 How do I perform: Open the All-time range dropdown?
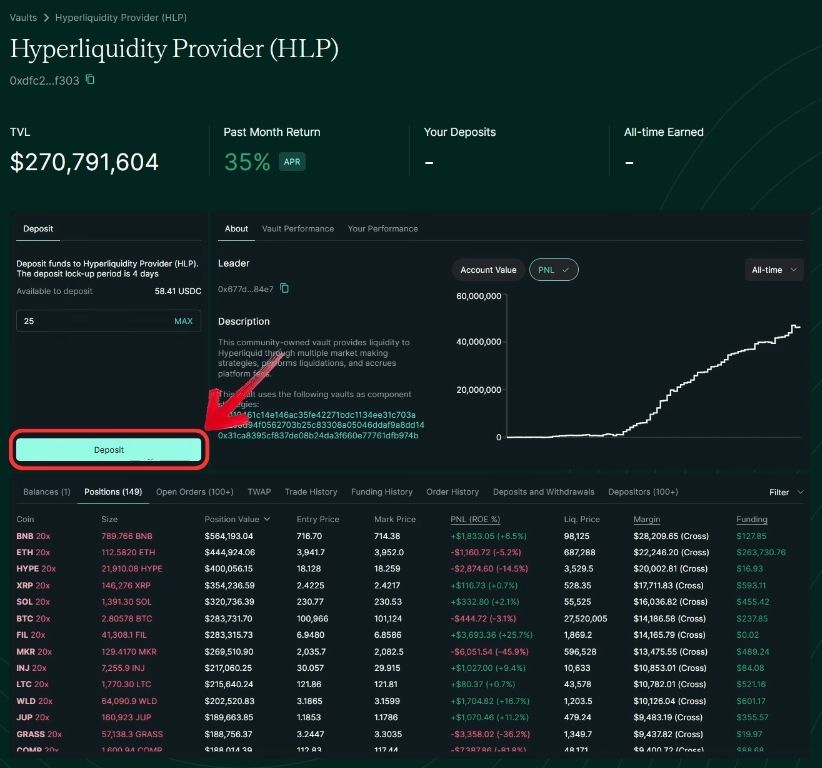(774, 270)
